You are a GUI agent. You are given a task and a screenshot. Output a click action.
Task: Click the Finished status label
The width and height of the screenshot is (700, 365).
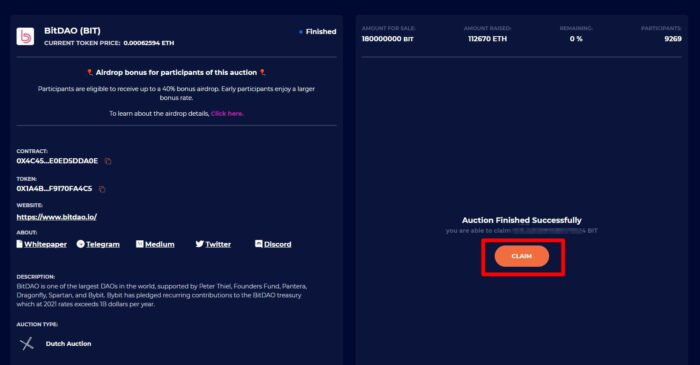[321, 32]
